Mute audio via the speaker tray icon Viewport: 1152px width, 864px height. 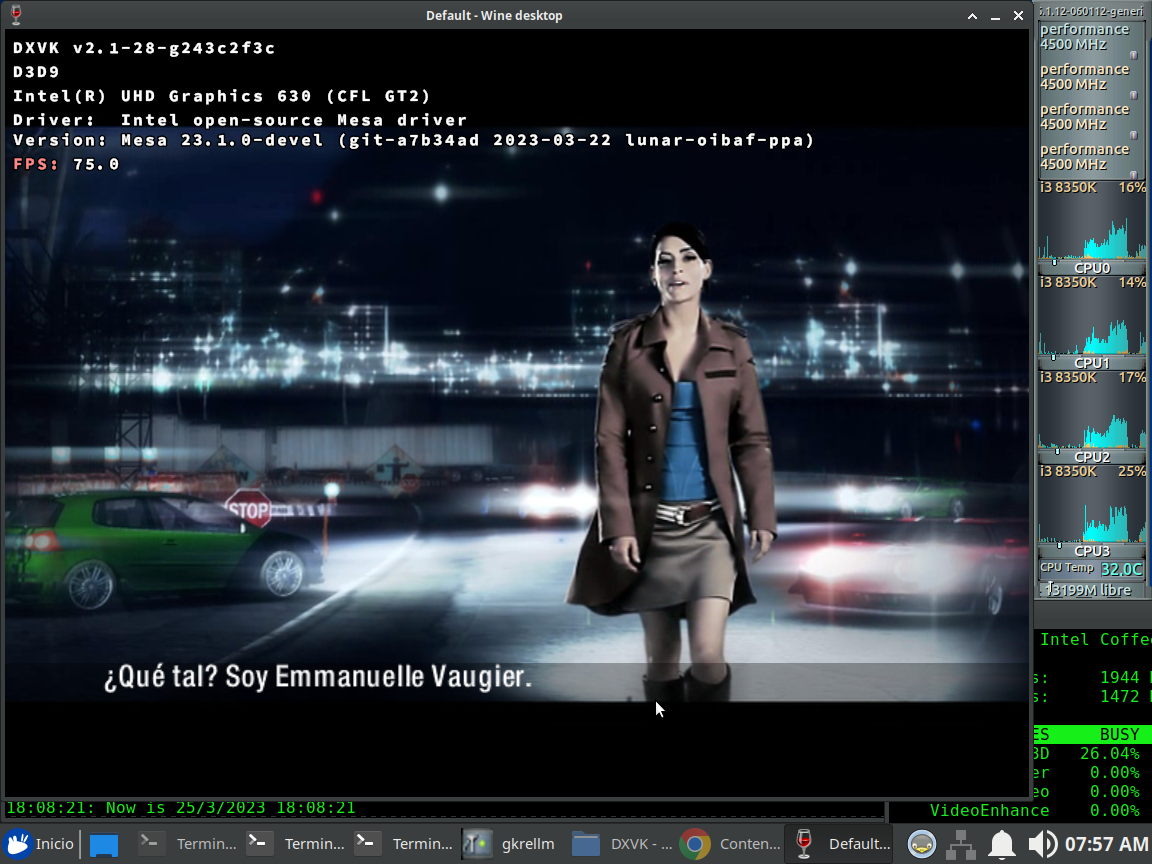(1040, 843)
